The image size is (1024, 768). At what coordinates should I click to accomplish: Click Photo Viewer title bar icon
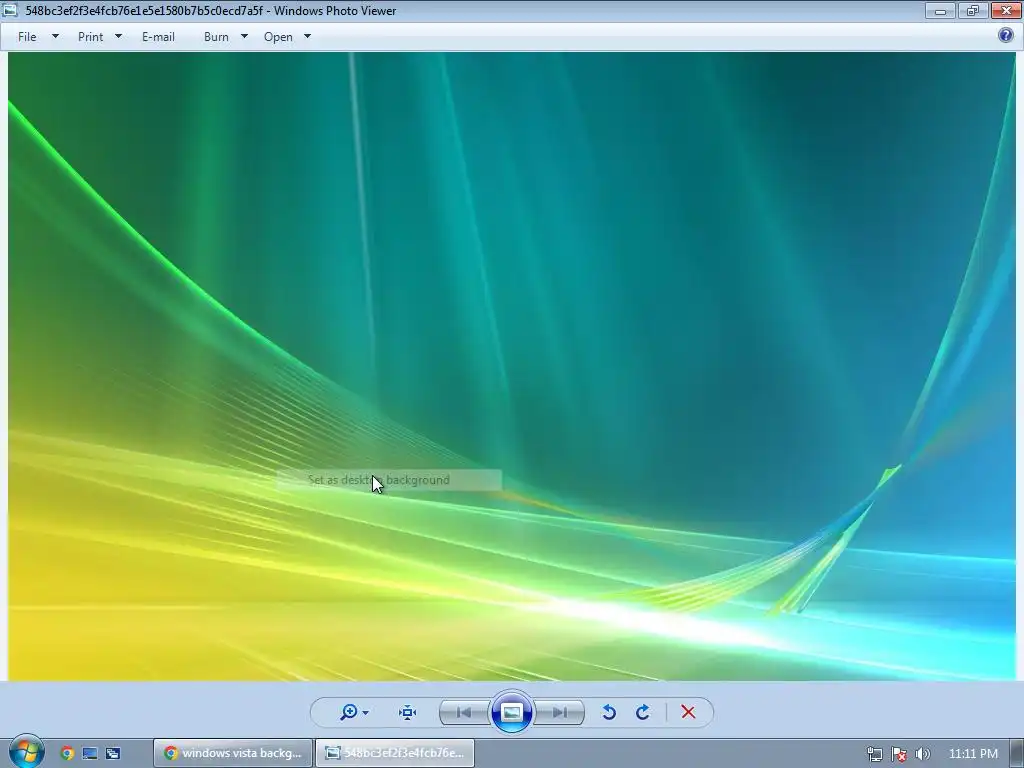coord(10,10)
